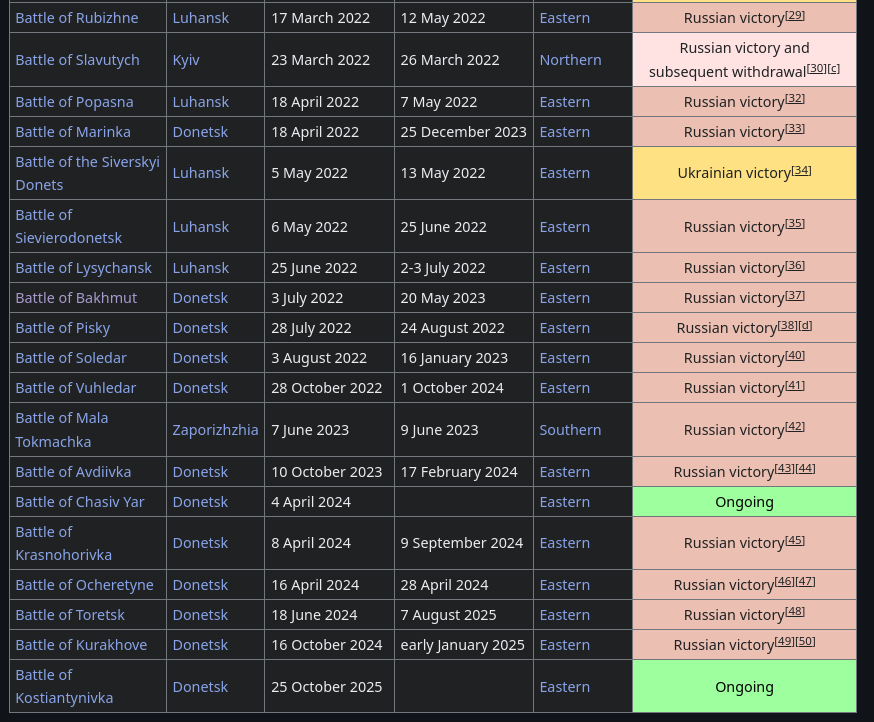Click Eastern link in Toretsk row
The height and width of the screenshot is (722, 874).
pos(565,615)
